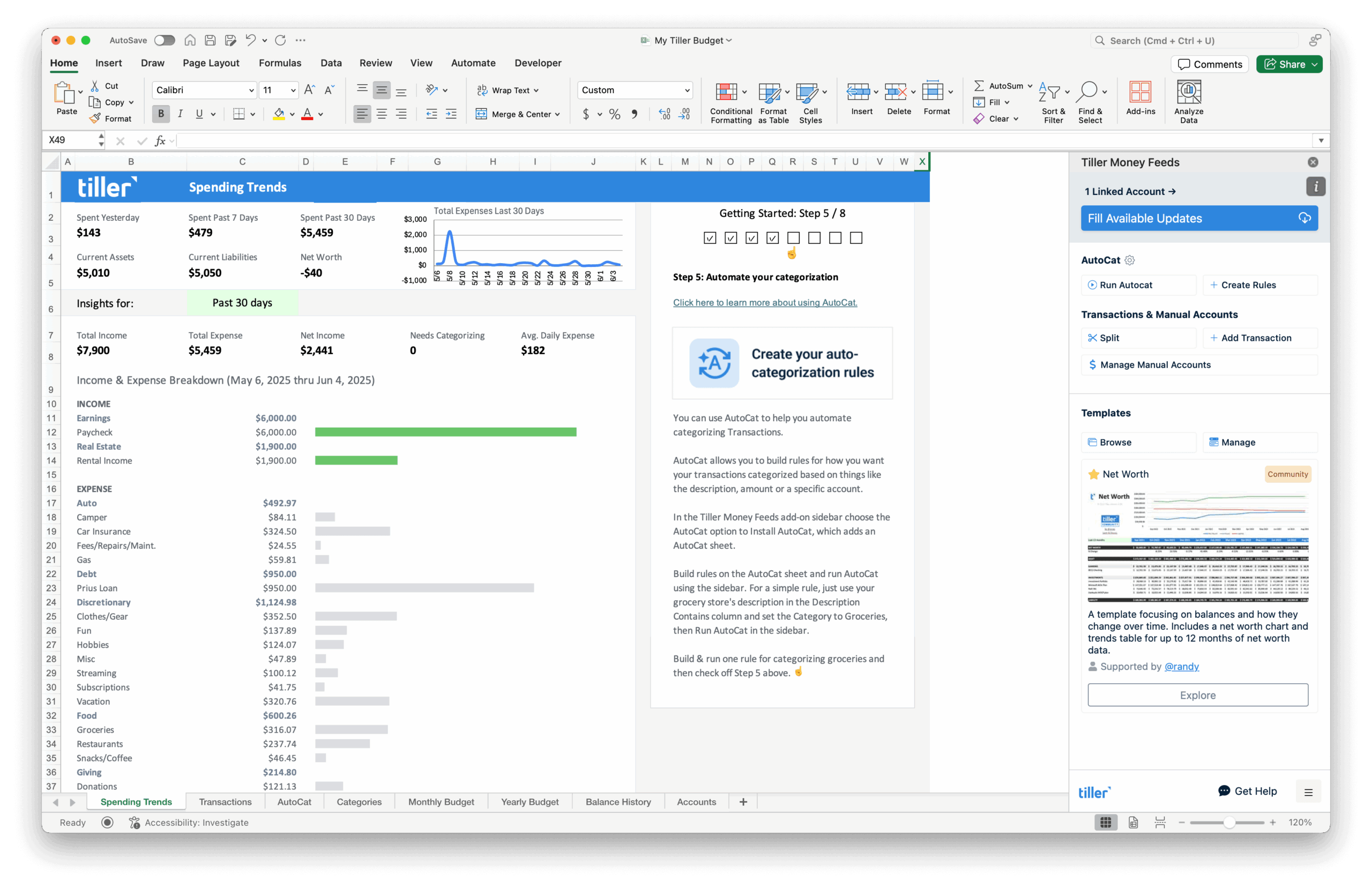Check the fifth Getting Started checkbox
Screen dimensions: 1372x888
pyautogui.click(x=794, y=237)
